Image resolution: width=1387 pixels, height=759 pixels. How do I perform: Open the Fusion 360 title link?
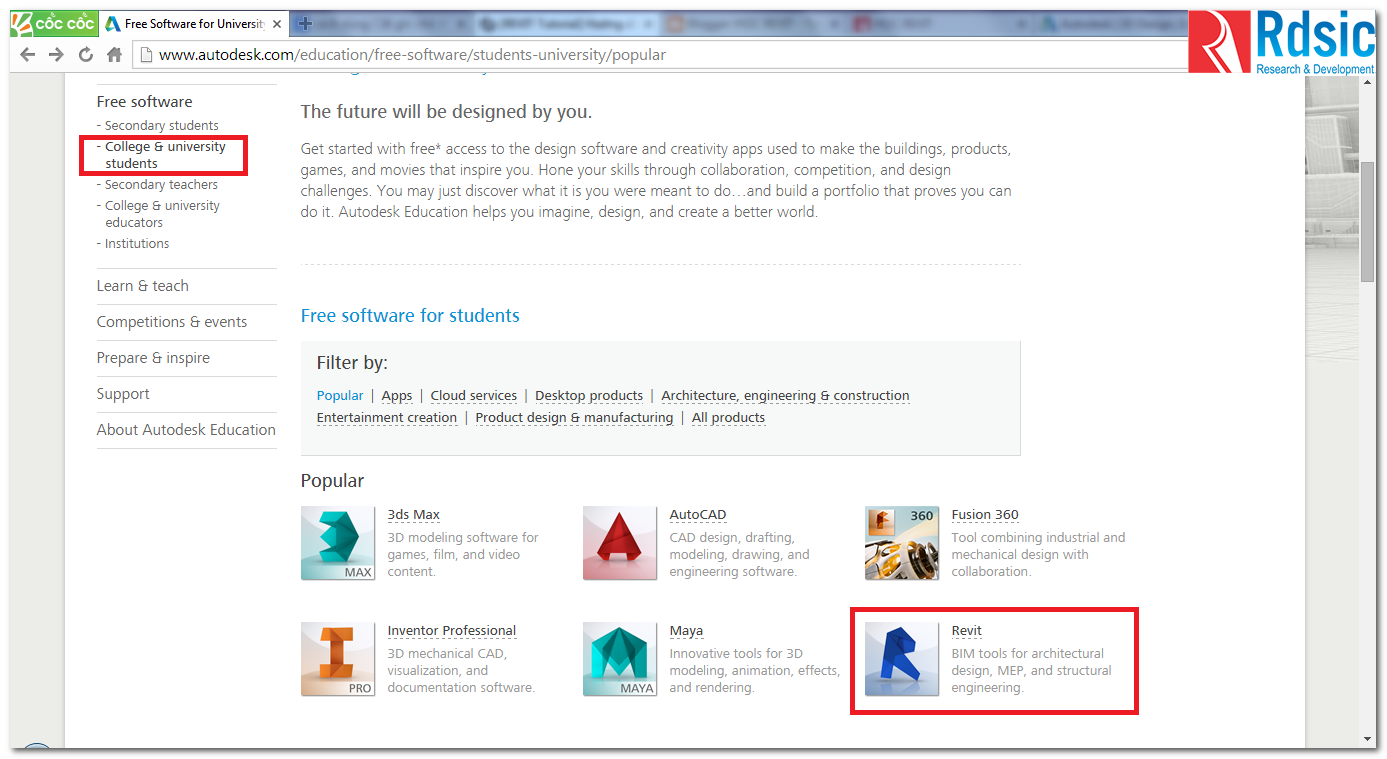[x=985, y=515]
